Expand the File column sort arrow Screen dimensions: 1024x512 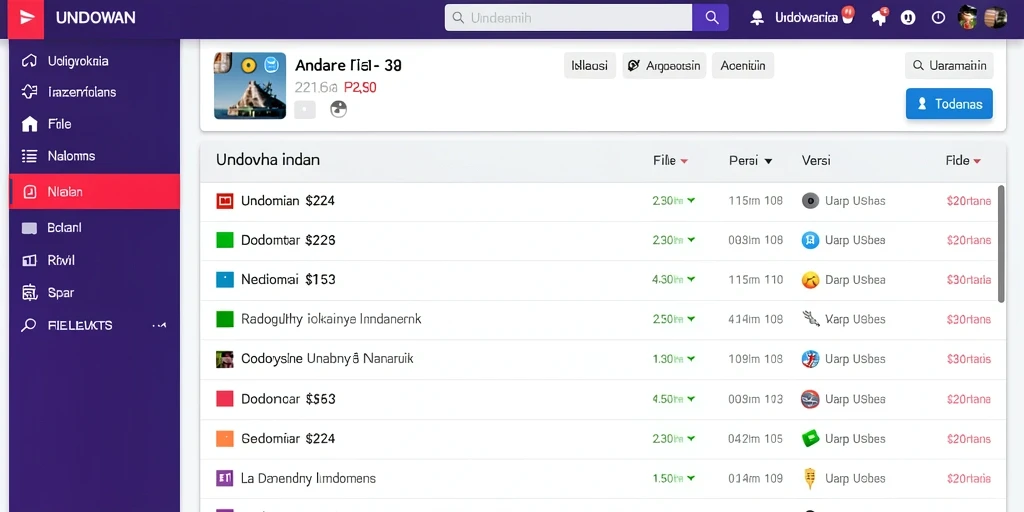tap(684, 161)
